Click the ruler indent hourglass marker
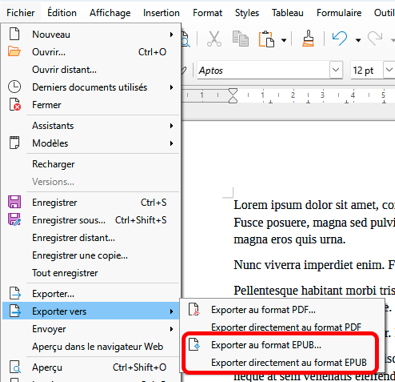395x382 pixels. point(233,96)
